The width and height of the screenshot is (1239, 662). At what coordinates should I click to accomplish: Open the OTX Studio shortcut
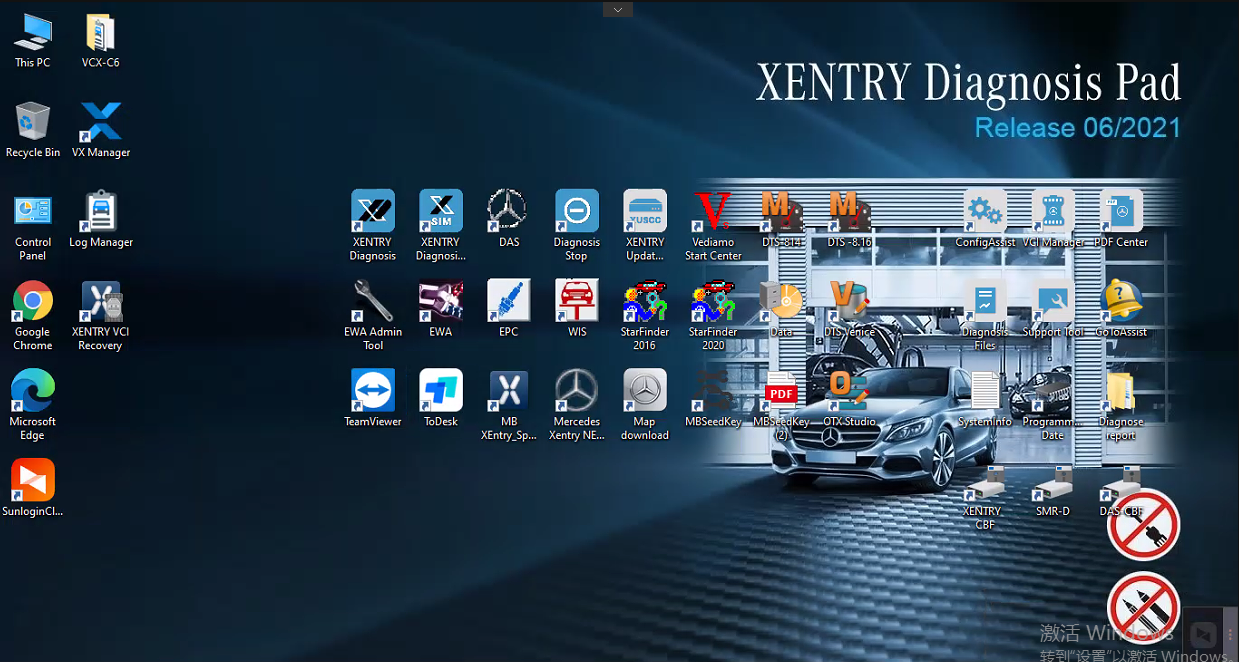point(849,391)
